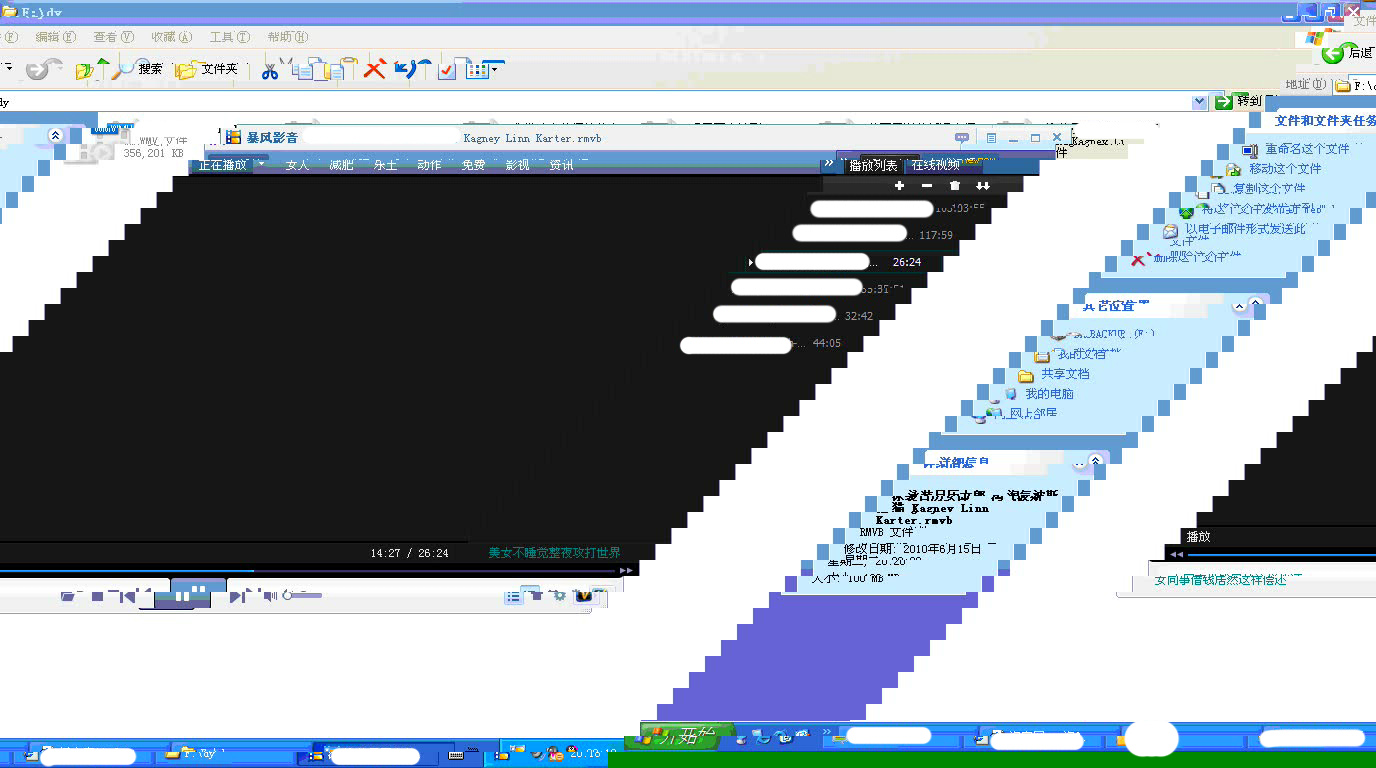1376x768 pixels.
Task: Click the scissors cut toolbar icon
Action: (269, 70)
